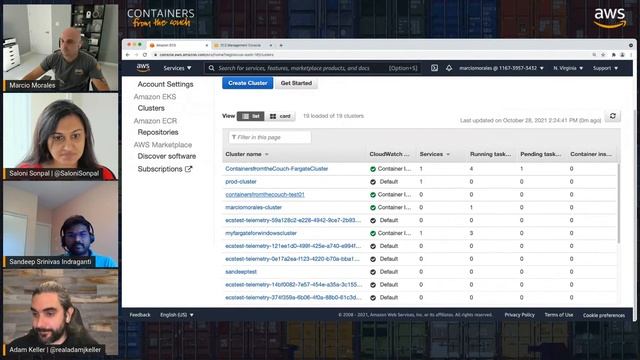Viewport: 640px width, 360px height.
Task: Click the browser forward arrow
Action: 136,55
